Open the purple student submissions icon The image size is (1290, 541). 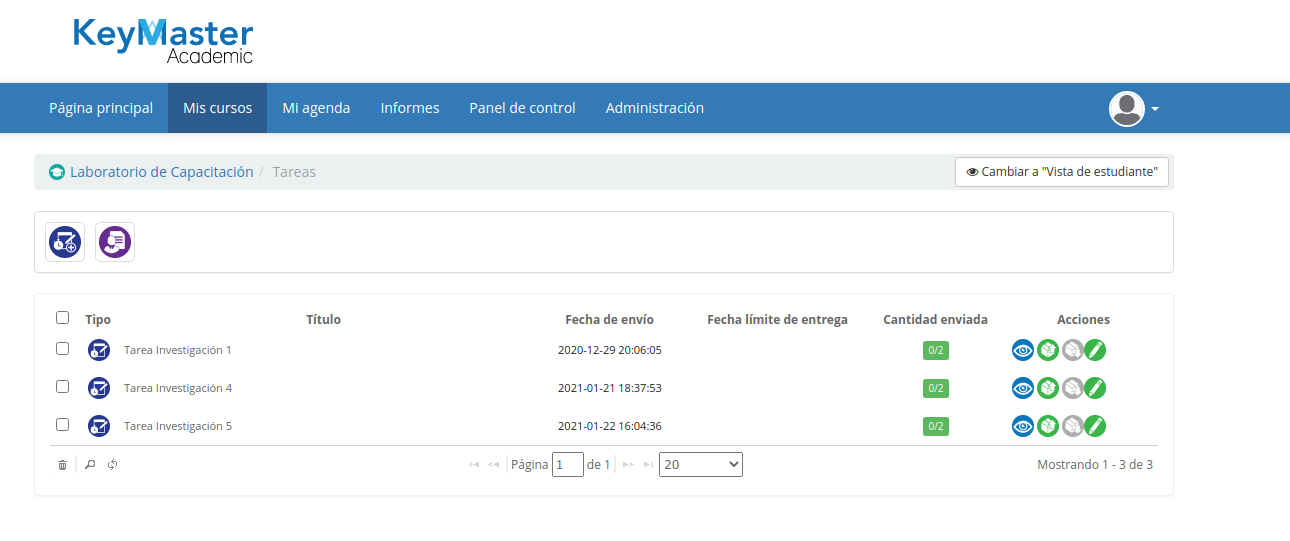(x=115, y=242)
